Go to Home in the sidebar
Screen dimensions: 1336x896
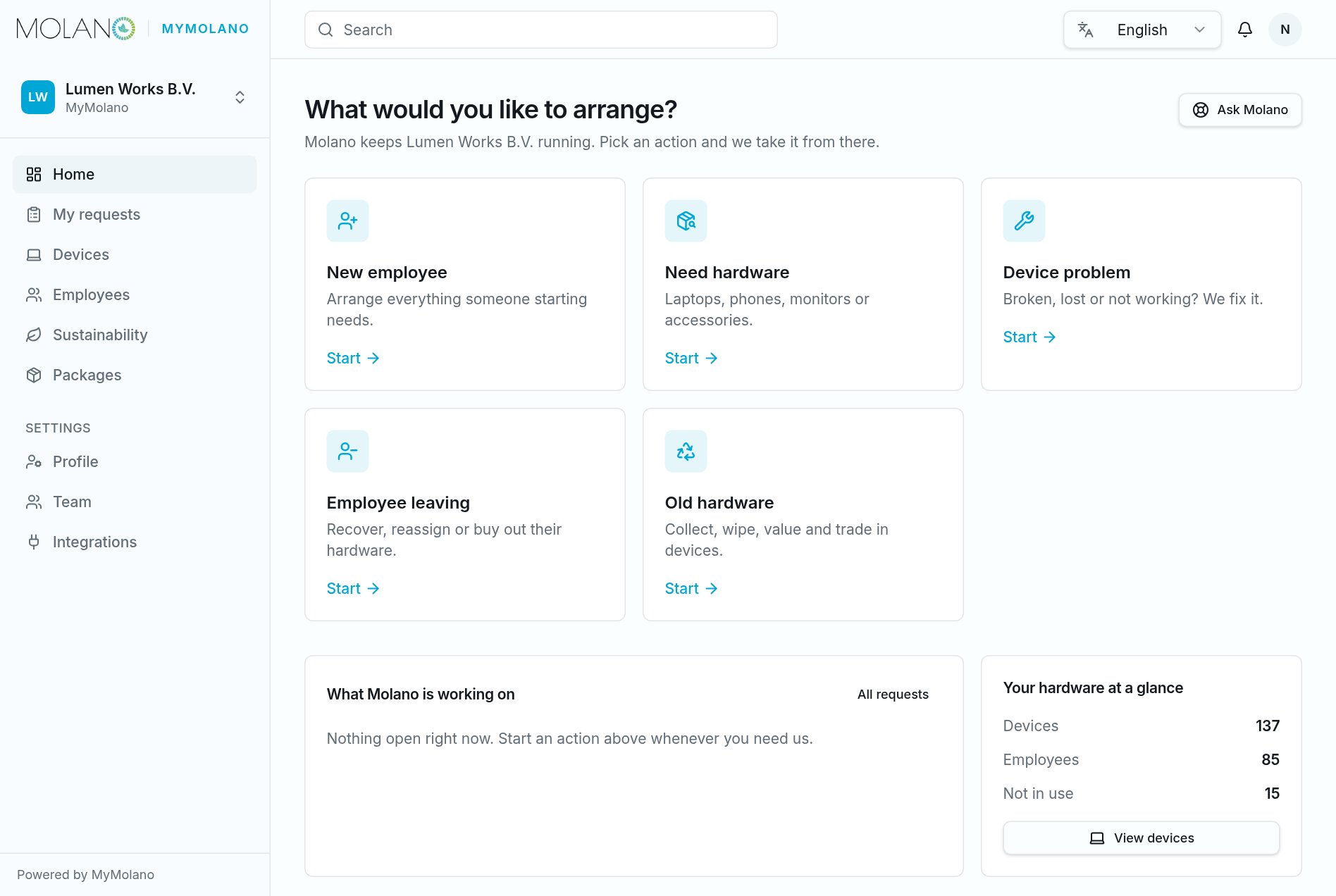pos(135,174)
